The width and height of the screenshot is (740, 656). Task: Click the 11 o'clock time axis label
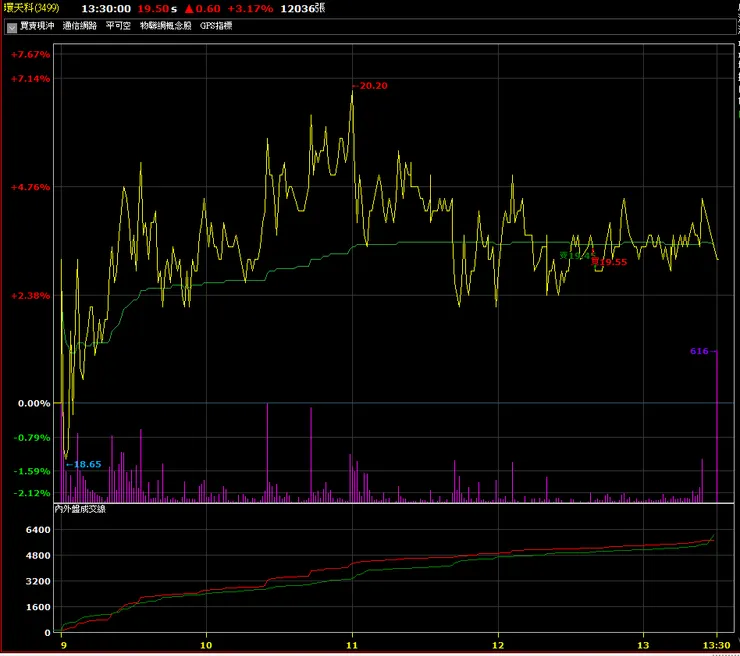click(352, 645)
